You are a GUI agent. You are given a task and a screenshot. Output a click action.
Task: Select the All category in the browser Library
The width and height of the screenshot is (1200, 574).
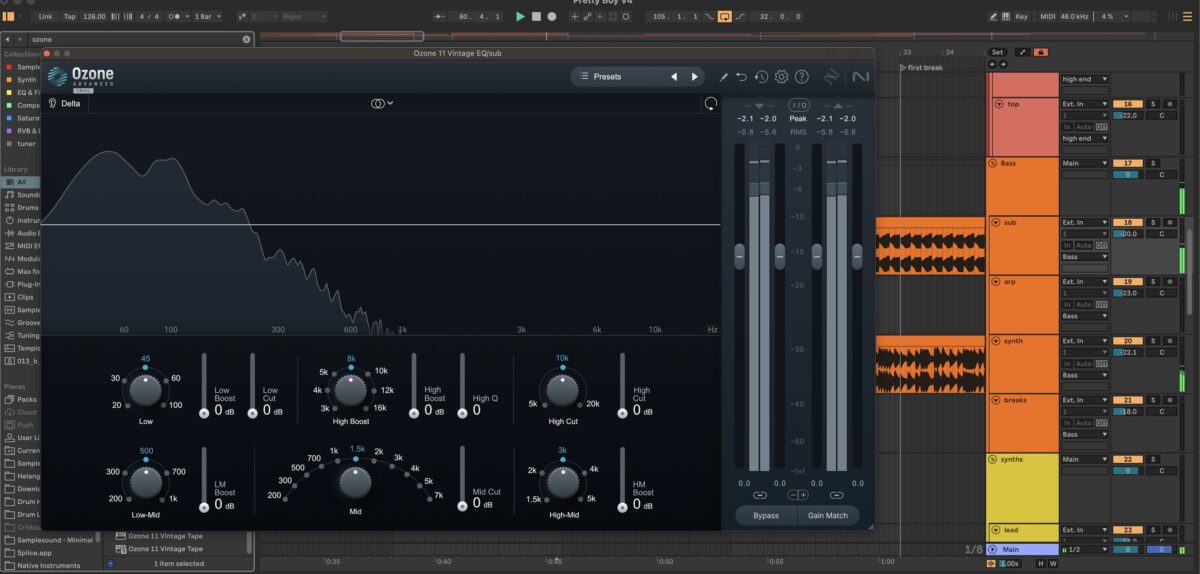click(22, 182)
